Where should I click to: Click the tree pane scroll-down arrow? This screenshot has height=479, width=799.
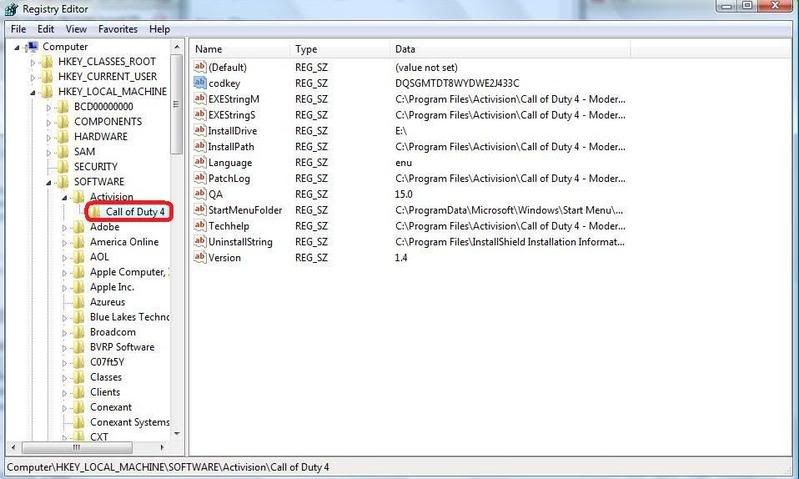click(177, 434)
